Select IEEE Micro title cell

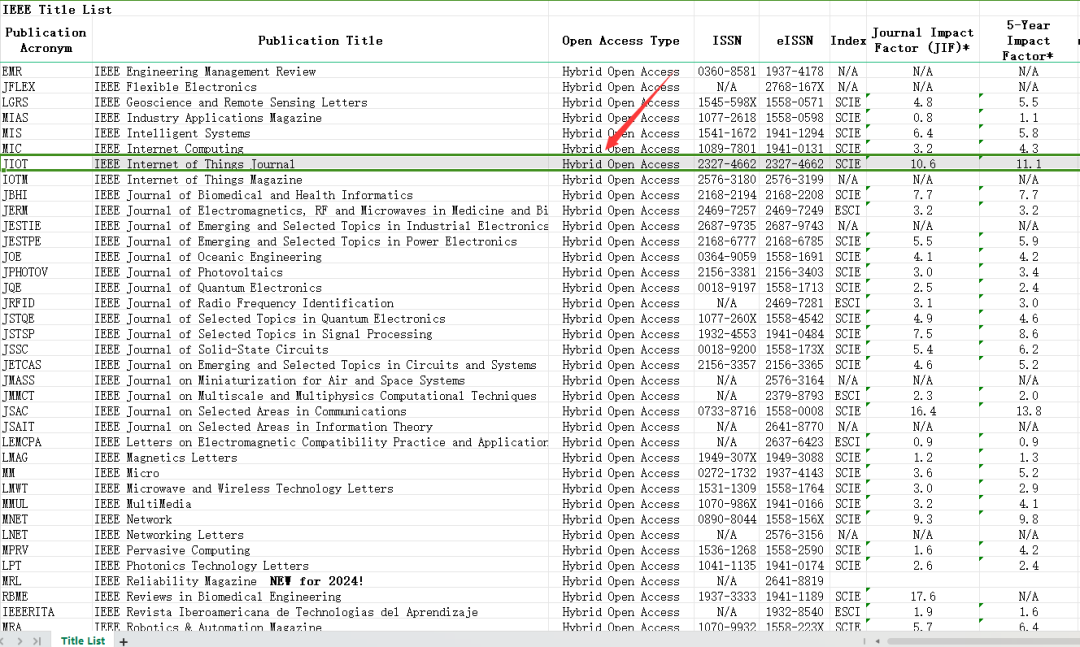(320, 473)
